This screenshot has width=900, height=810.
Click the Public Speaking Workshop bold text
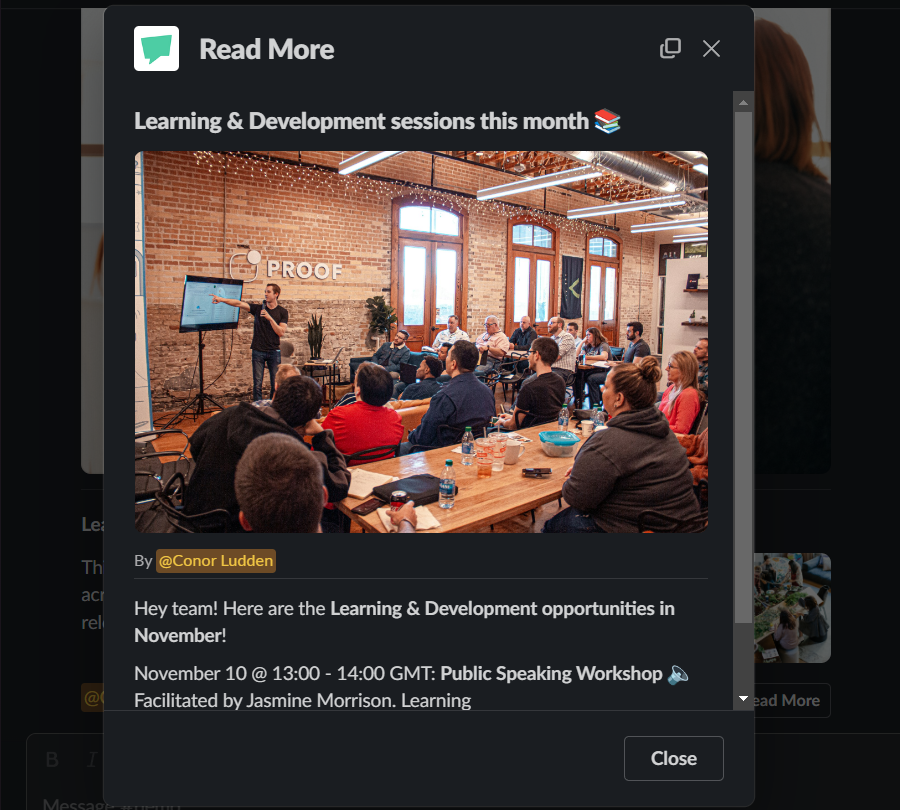551,673
